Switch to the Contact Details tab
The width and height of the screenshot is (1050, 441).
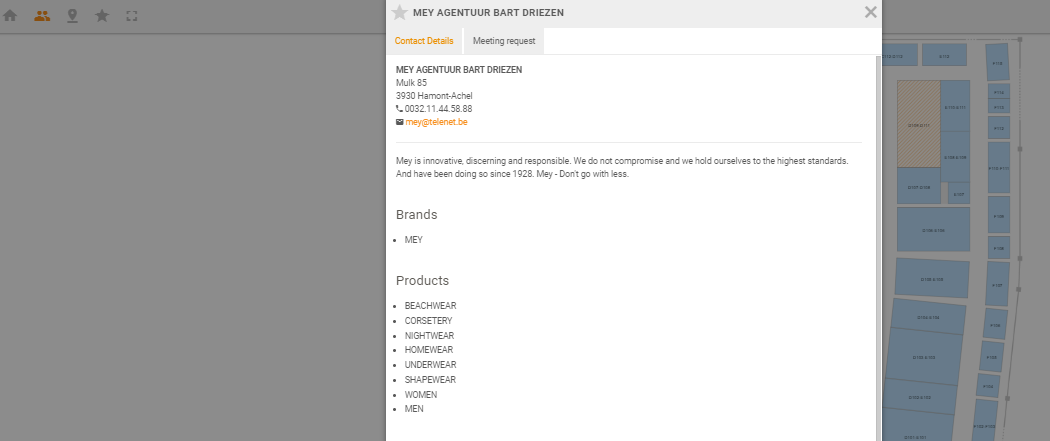424,41
